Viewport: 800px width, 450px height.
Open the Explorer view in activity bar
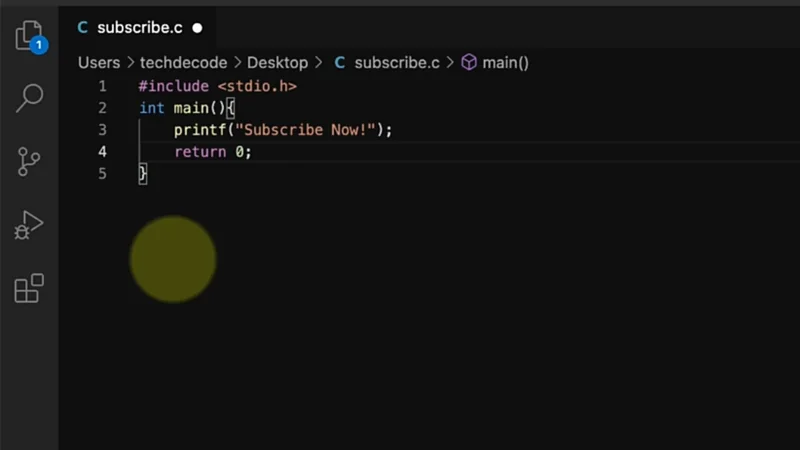click(29, 37)
